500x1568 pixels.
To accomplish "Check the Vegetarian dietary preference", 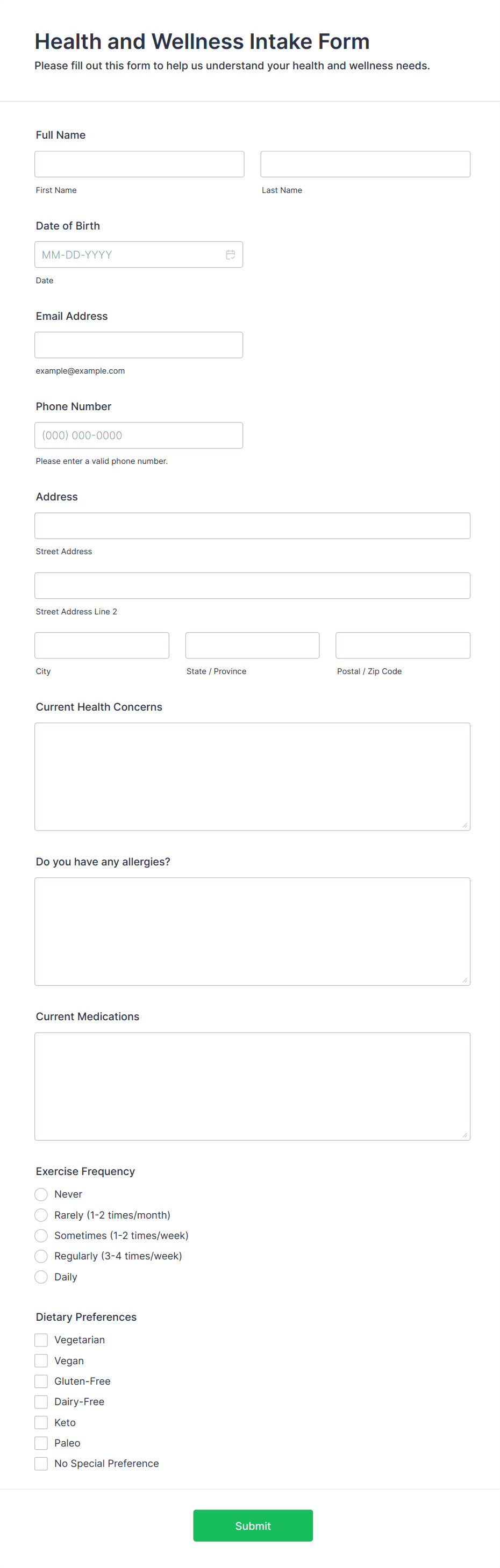I will point(41,1339).
